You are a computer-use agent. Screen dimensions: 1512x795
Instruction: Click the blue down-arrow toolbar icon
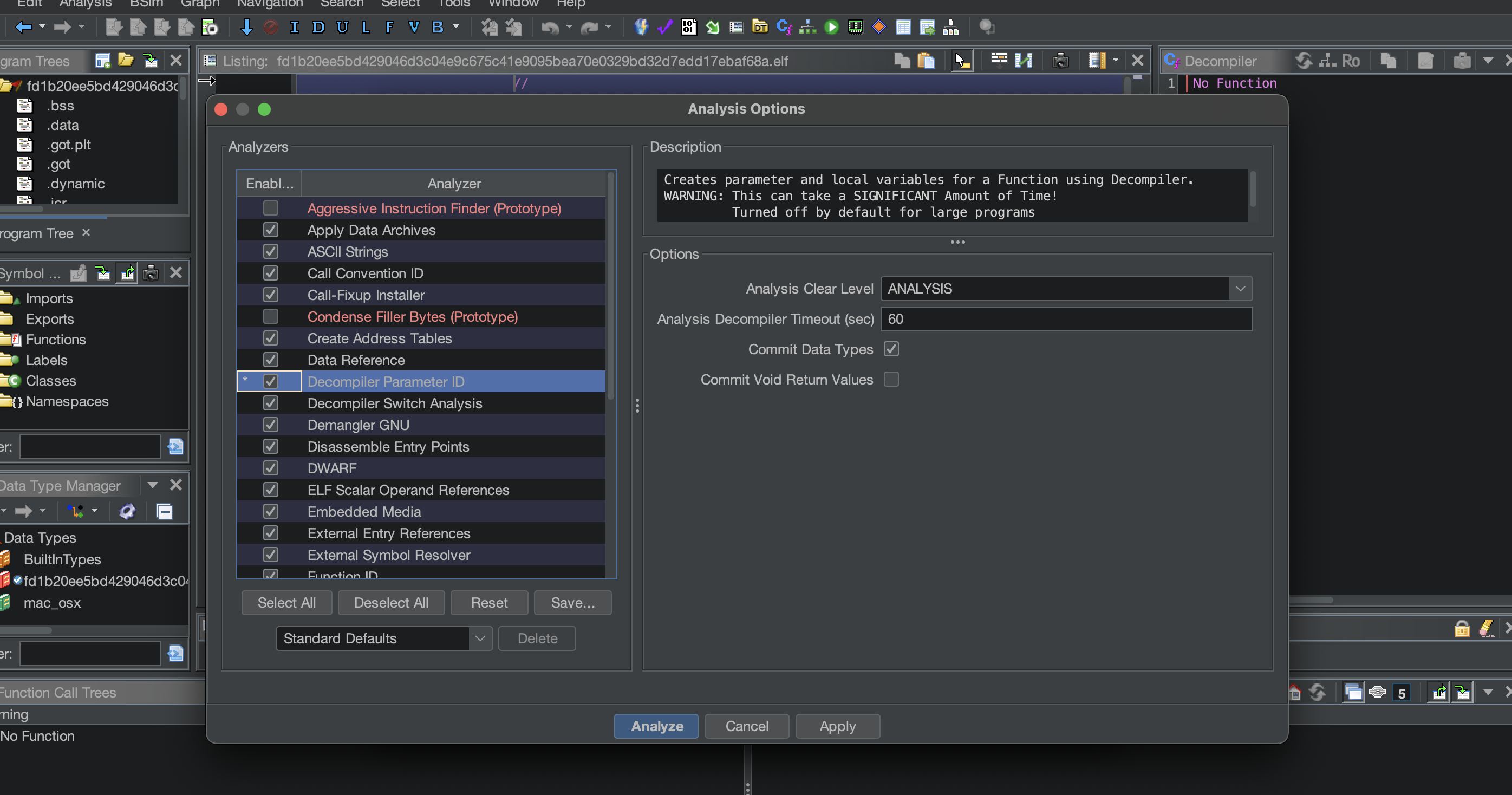pos(246,27)
